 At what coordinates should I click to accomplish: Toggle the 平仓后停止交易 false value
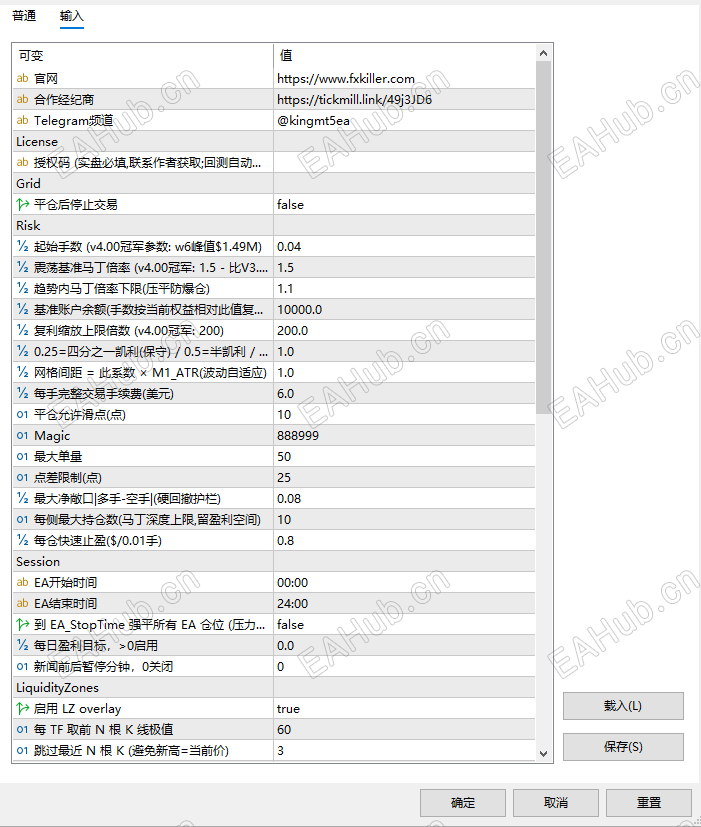[404, 205]
